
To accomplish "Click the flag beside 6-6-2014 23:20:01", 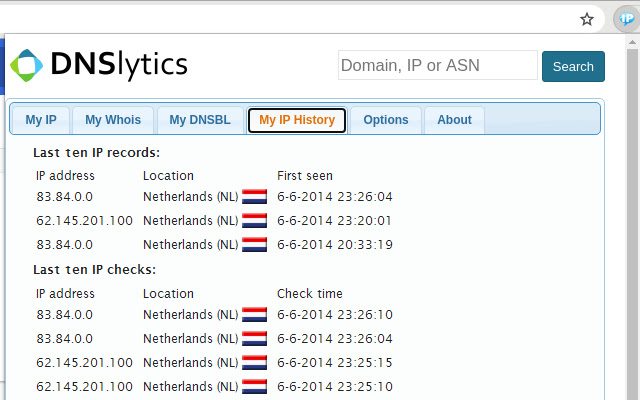I will pos(254,221).
